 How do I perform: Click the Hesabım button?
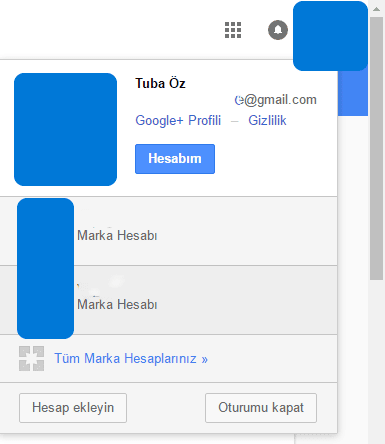click(x=175, y=159)
